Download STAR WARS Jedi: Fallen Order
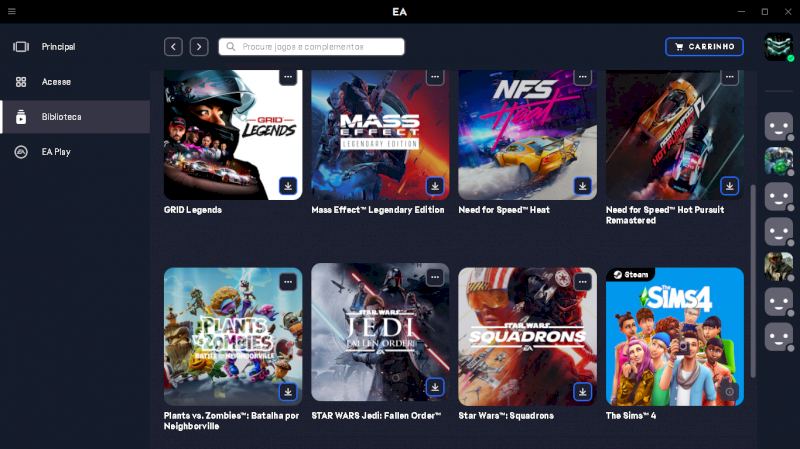 click(435, 387)
